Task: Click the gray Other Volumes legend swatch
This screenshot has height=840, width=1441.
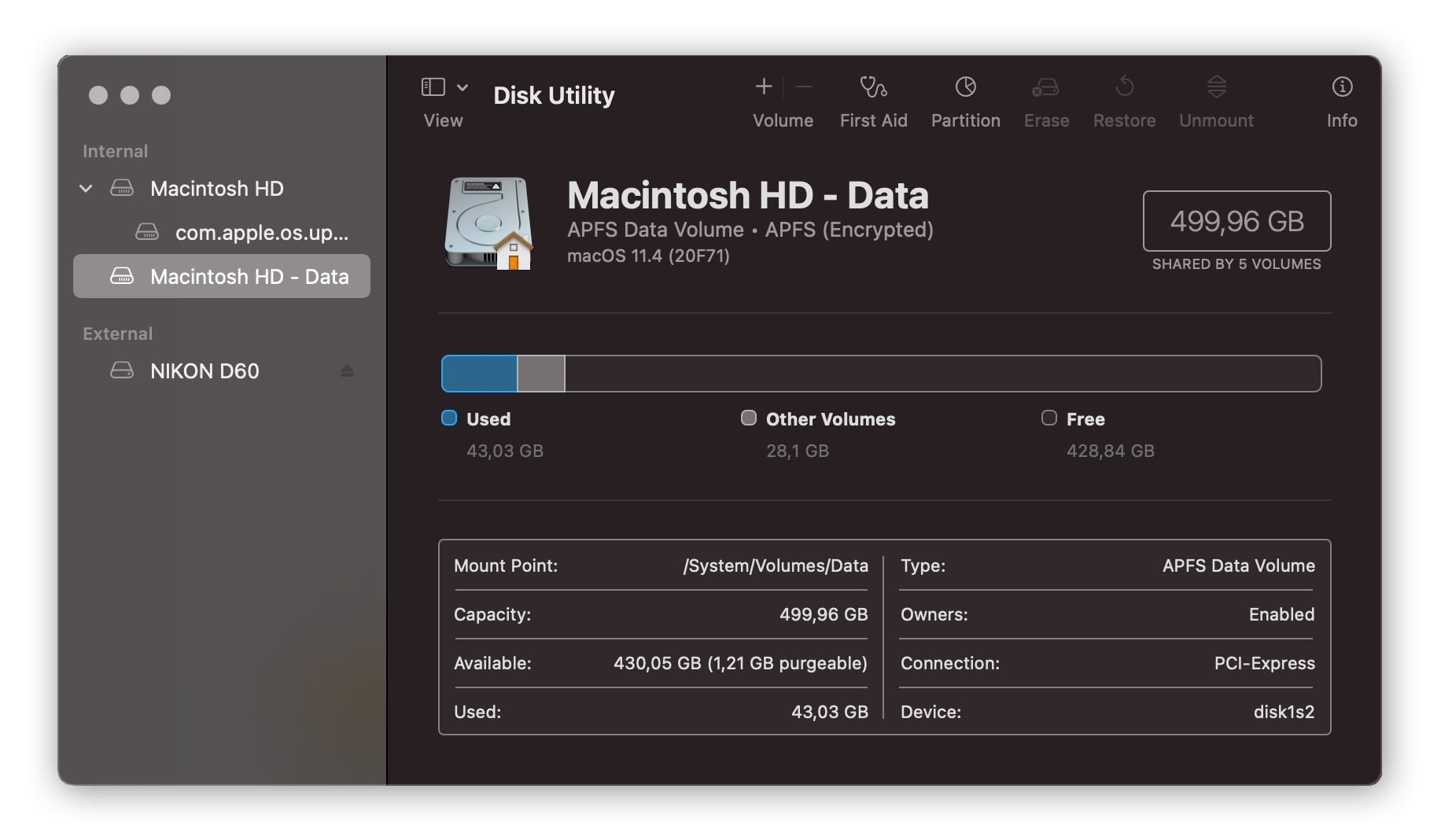Action: click(x=749, y=418)
